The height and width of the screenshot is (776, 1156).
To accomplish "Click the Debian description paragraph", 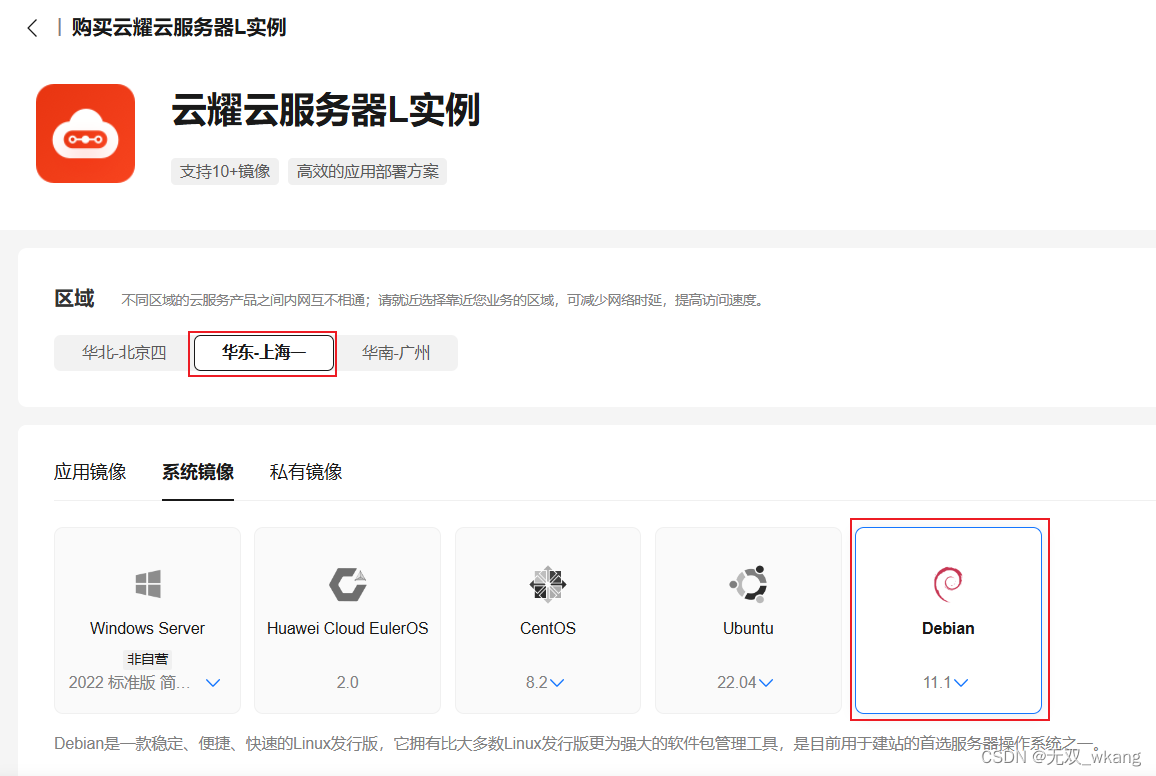I will (578, 744).
